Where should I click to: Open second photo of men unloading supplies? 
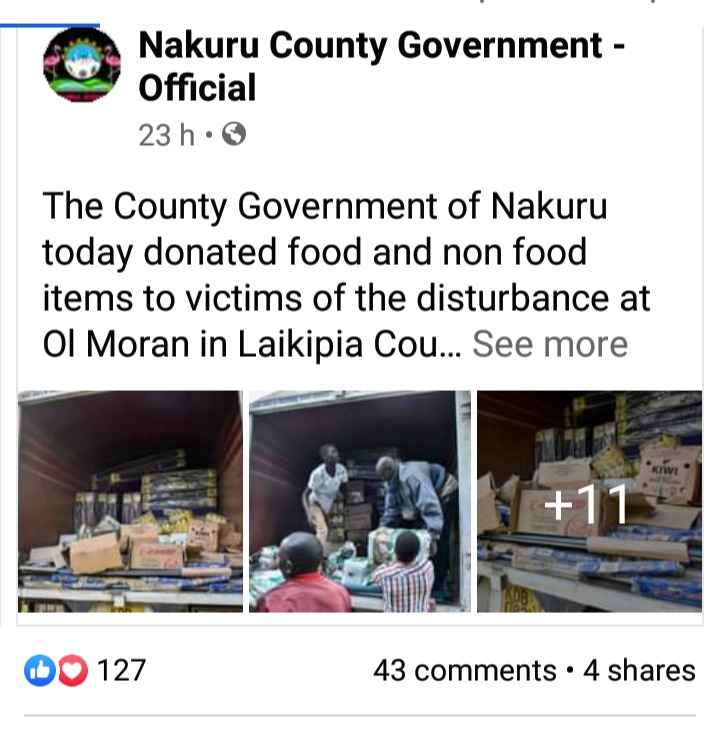click(360, 501)
